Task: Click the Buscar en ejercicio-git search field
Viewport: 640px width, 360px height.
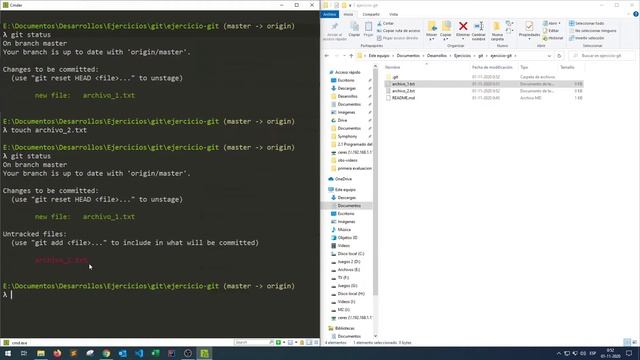Action: (602, 56)
